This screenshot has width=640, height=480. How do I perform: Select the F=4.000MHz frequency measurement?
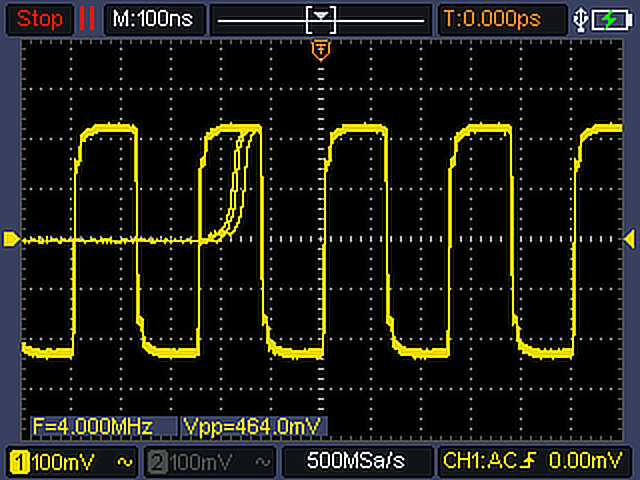(x=93, y=427)
